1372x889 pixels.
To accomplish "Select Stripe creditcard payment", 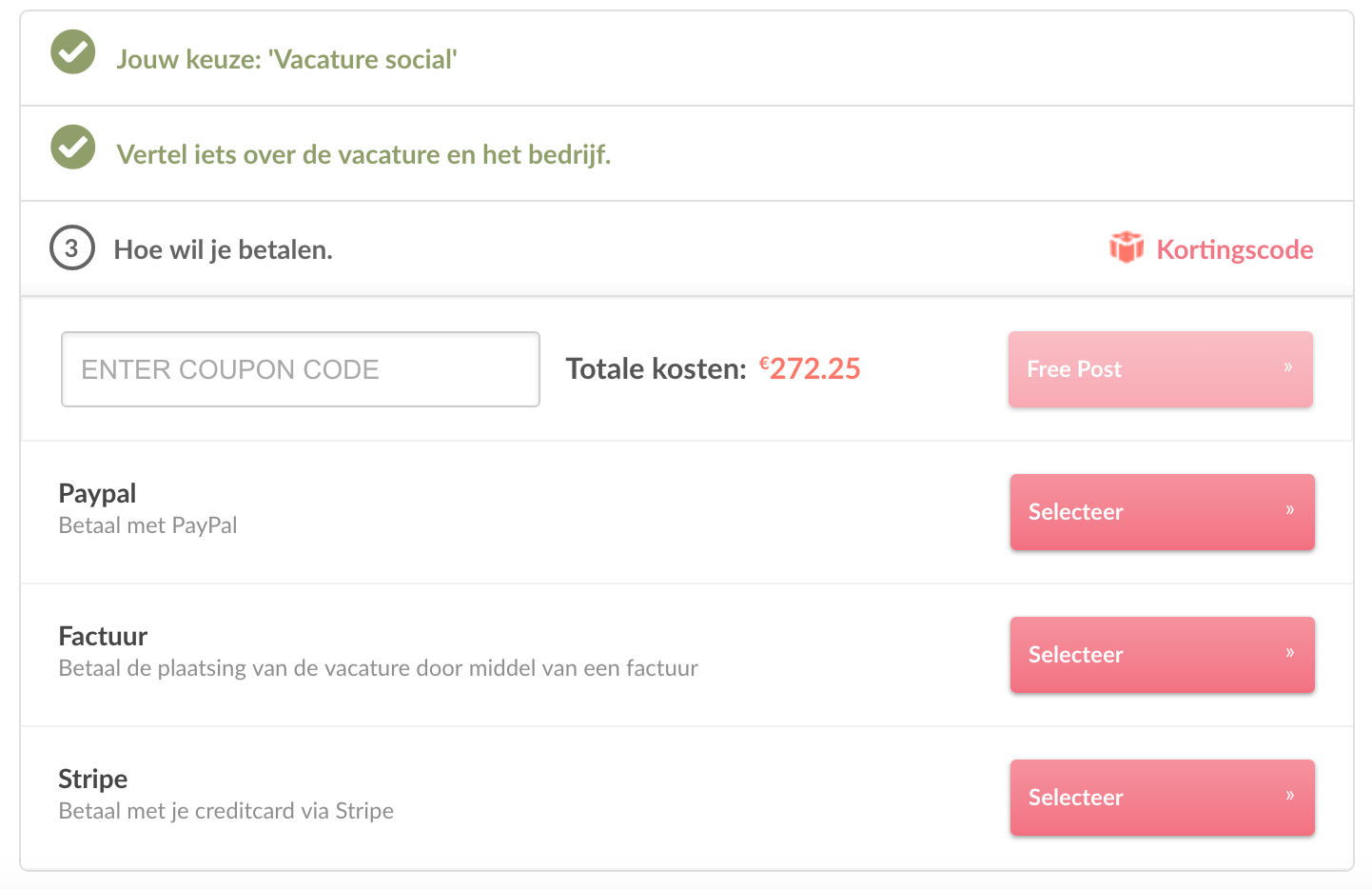I will point(1162,798).
